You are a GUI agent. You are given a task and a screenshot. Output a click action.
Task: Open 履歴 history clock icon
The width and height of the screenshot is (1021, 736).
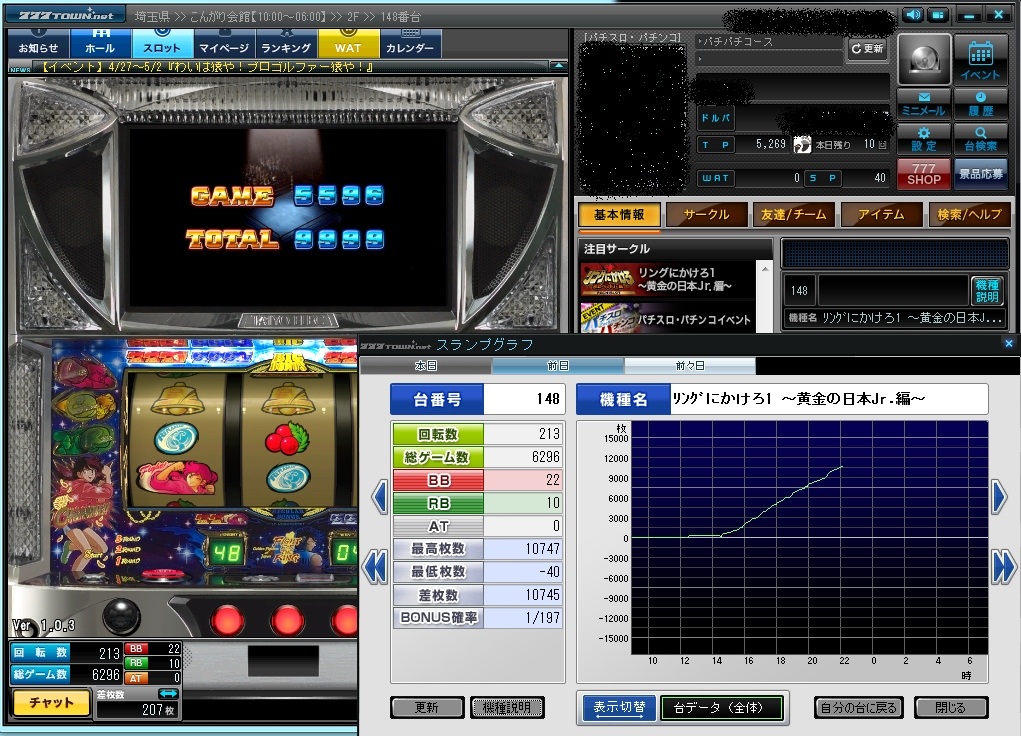point(980,104)
